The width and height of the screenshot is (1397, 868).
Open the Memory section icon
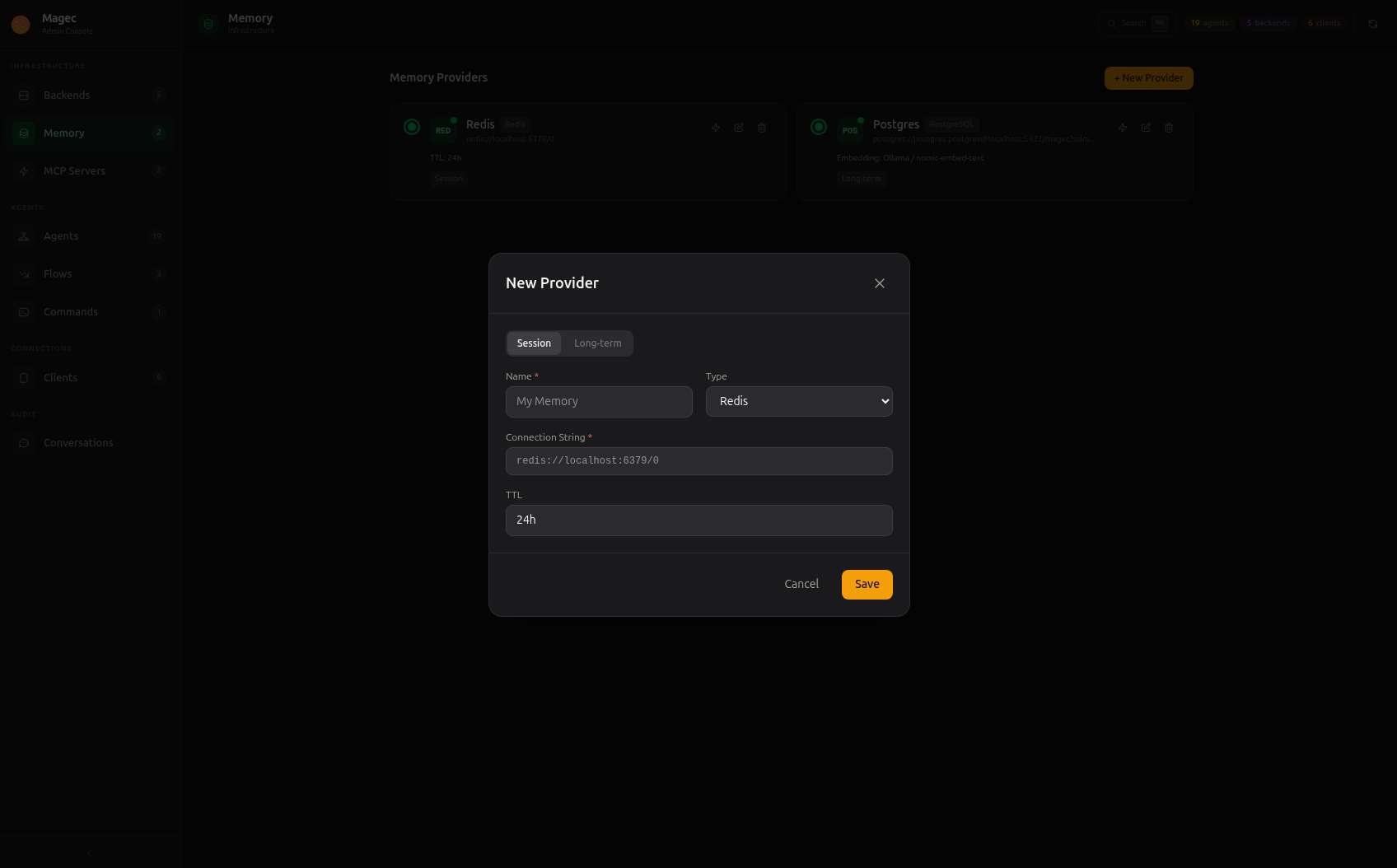tap(23, 133)
